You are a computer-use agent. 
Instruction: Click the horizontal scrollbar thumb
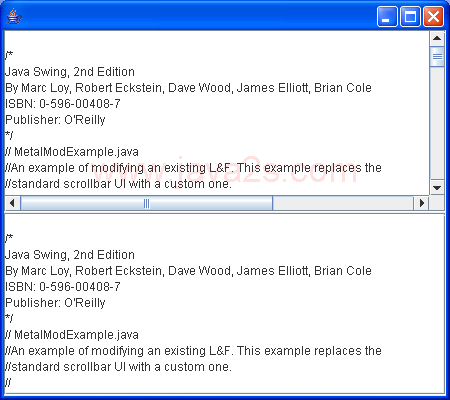[147, 203]
